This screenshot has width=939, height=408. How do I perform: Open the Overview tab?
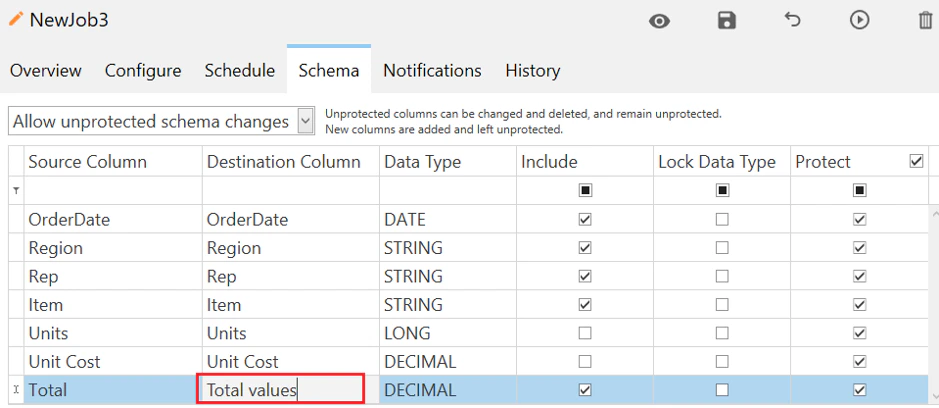46,71
